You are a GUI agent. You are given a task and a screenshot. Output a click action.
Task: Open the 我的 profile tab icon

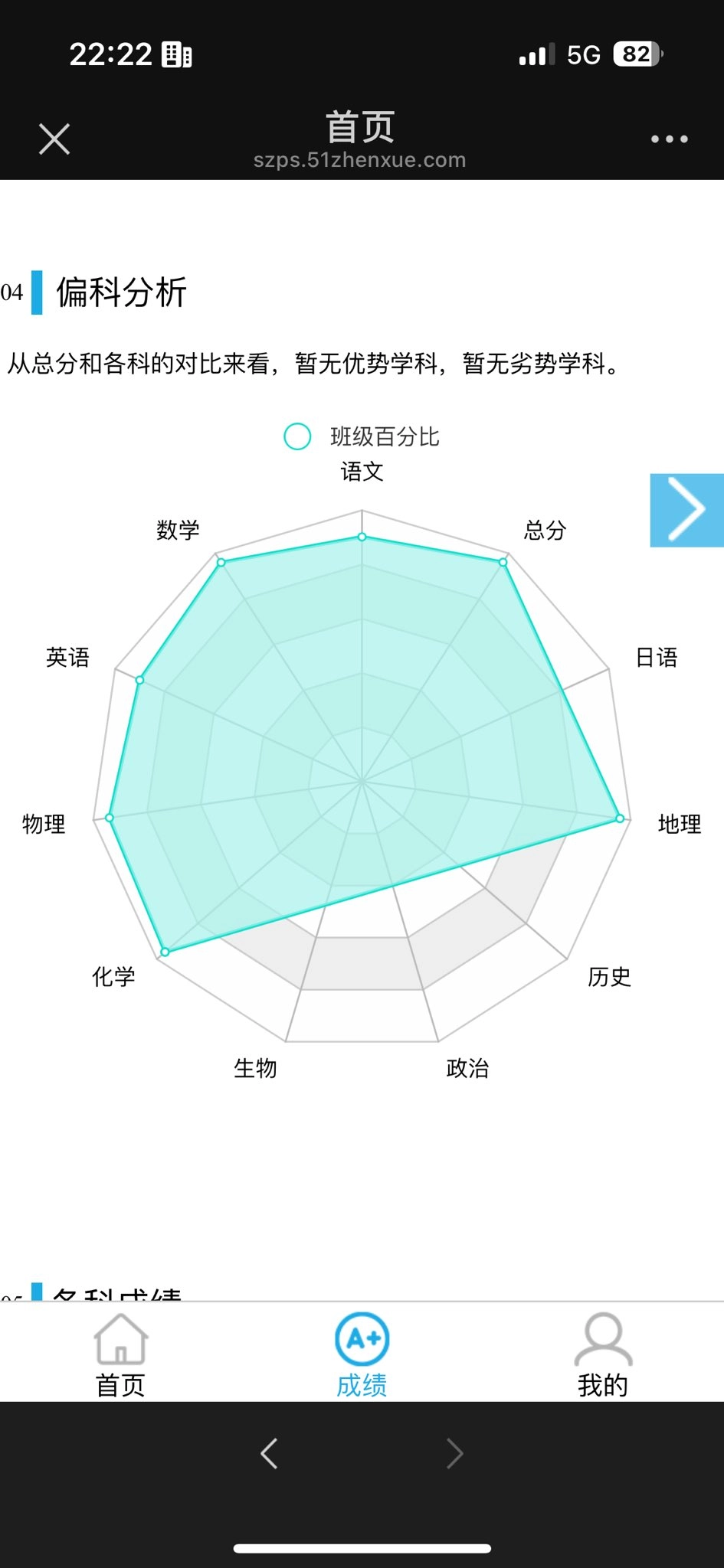(x=604, y=1339)
